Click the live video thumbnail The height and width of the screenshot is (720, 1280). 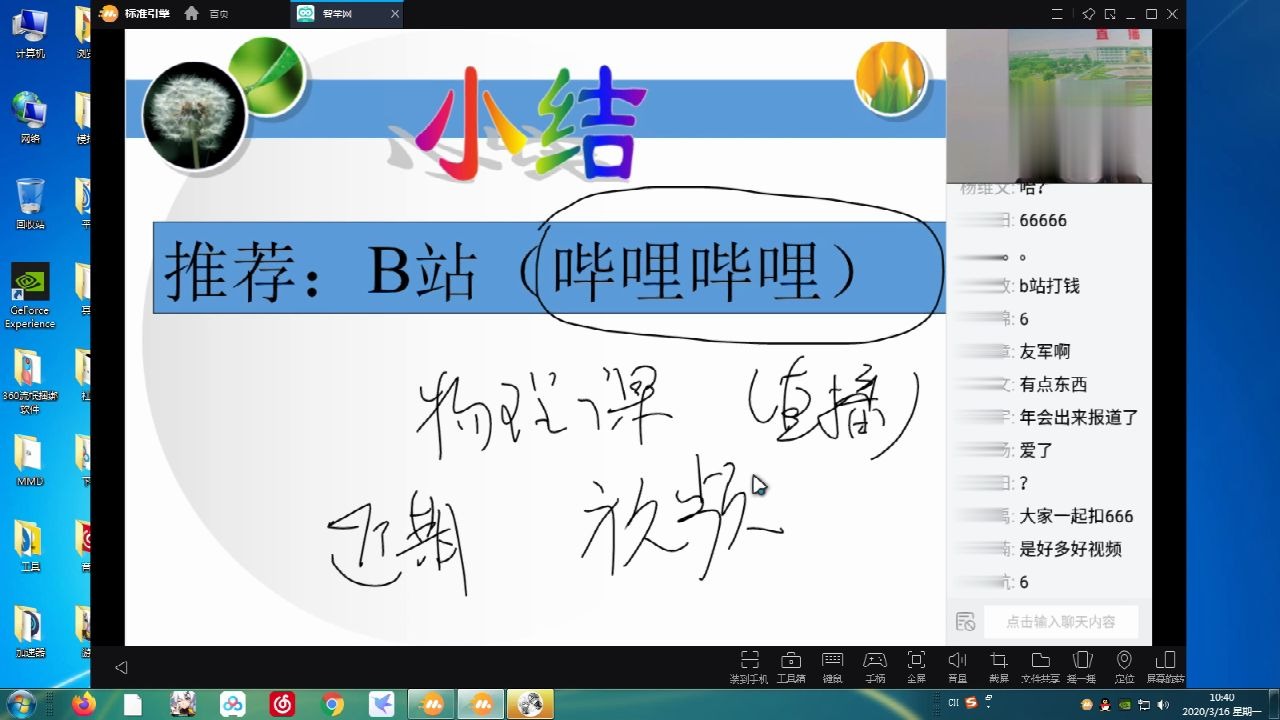click(x=1049, y=105)
